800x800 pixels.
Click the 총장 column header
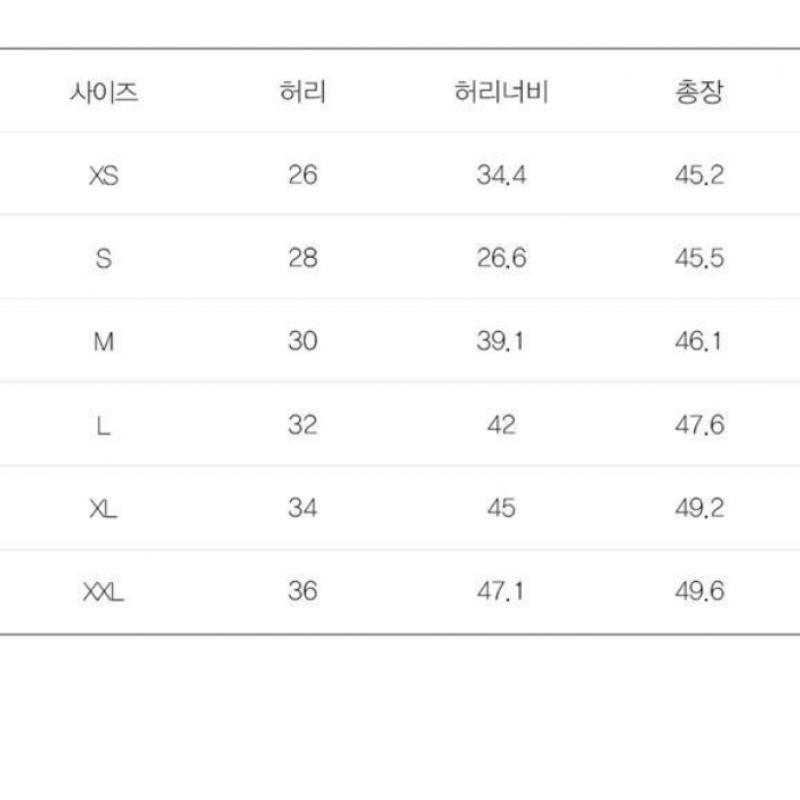pos(698,94)
